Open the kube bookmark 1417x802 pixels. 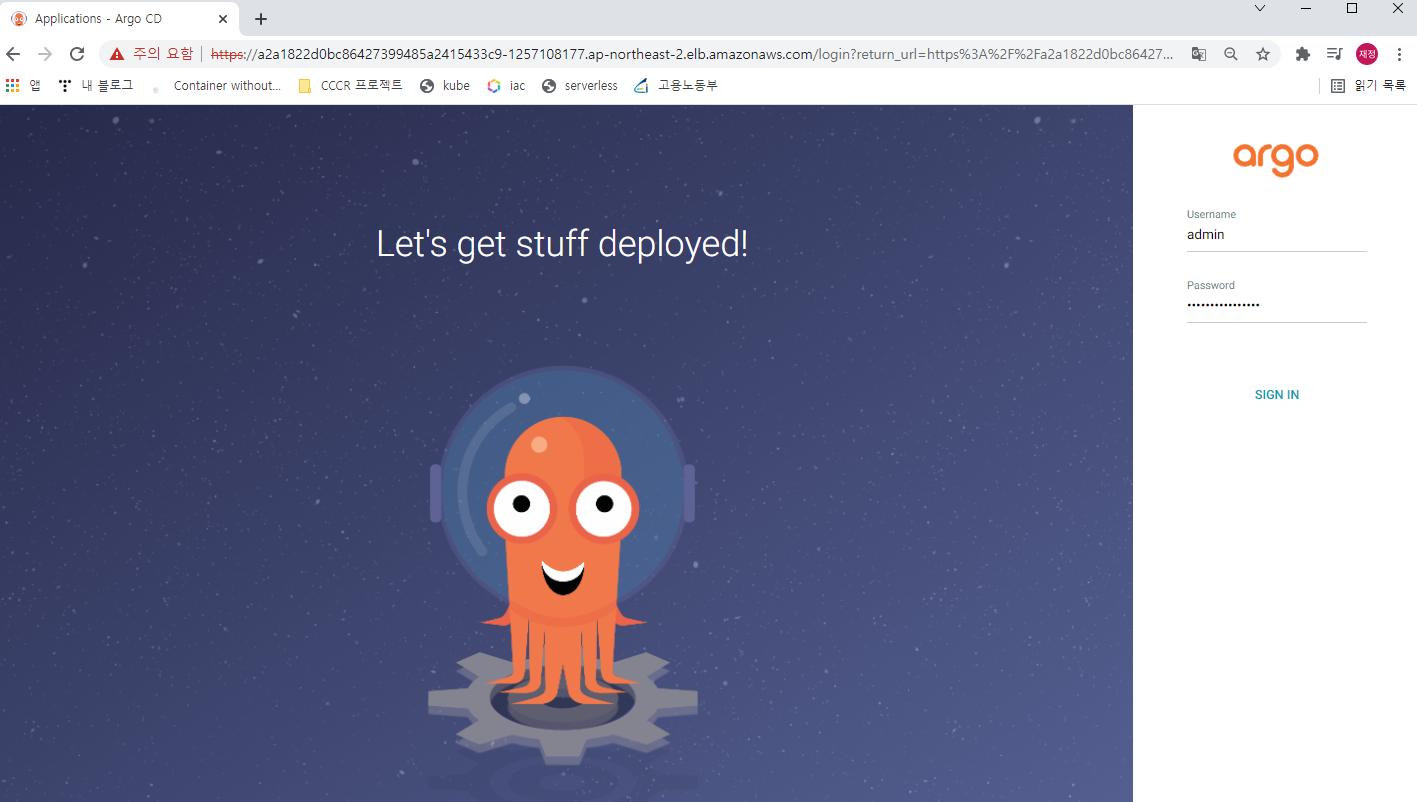[x=445, y=86]
